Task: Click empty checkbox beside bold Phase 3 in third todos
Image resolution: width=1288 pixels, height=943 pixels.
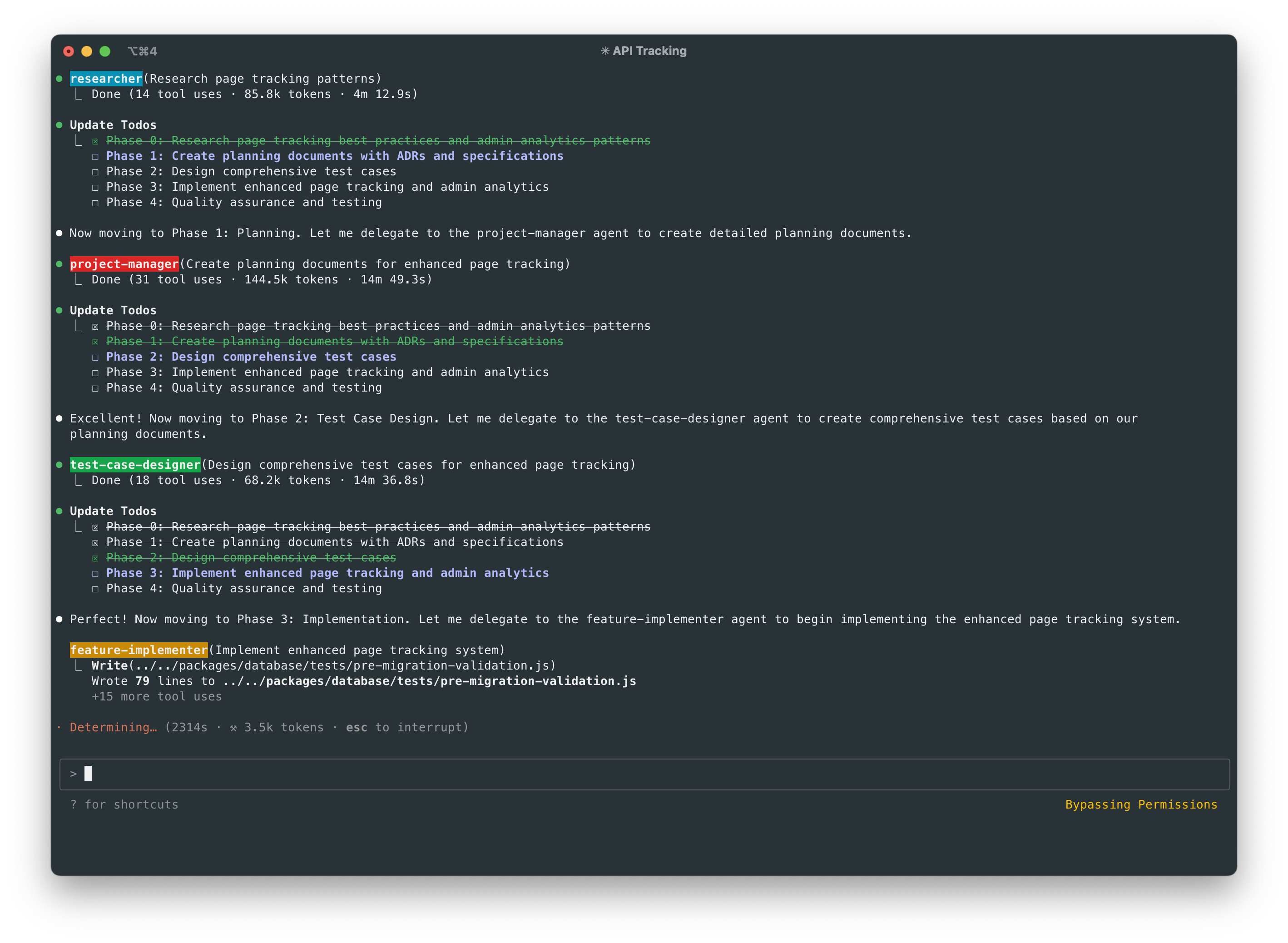Action: pyautogui.click(x=95, y=574)
